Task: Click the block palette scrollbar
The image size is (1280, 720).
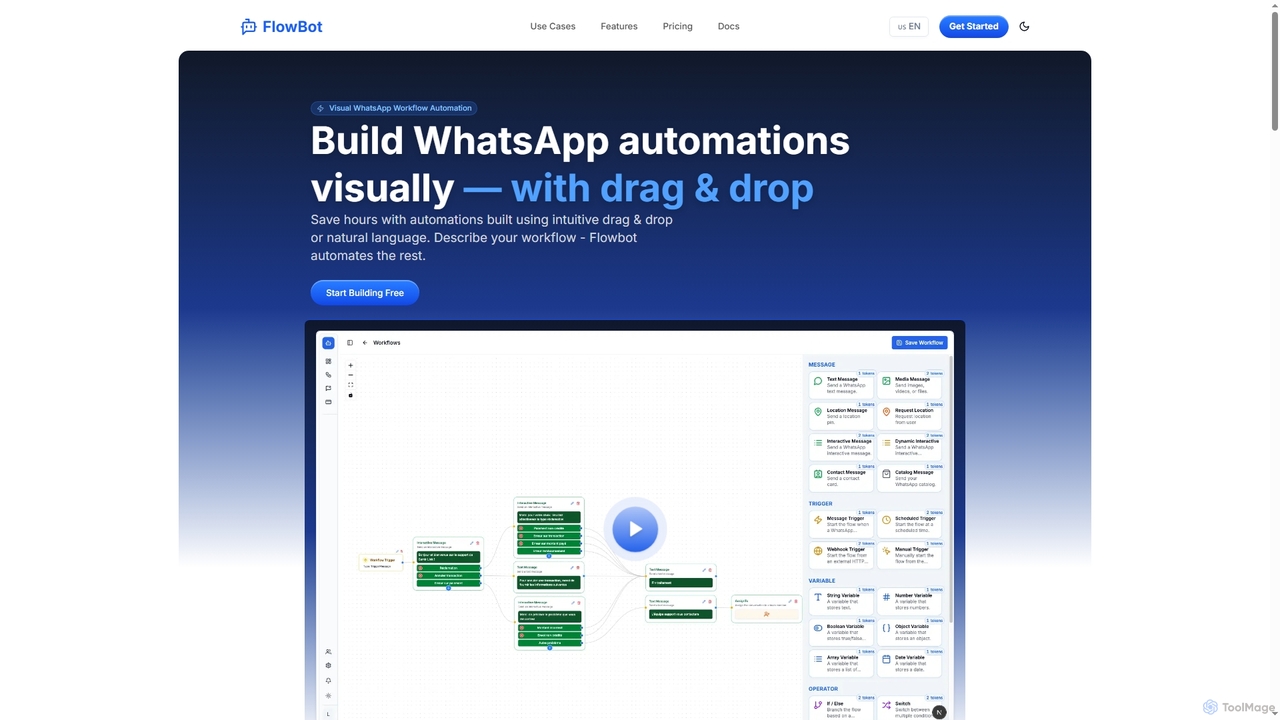Action: (x=951, y=490)
